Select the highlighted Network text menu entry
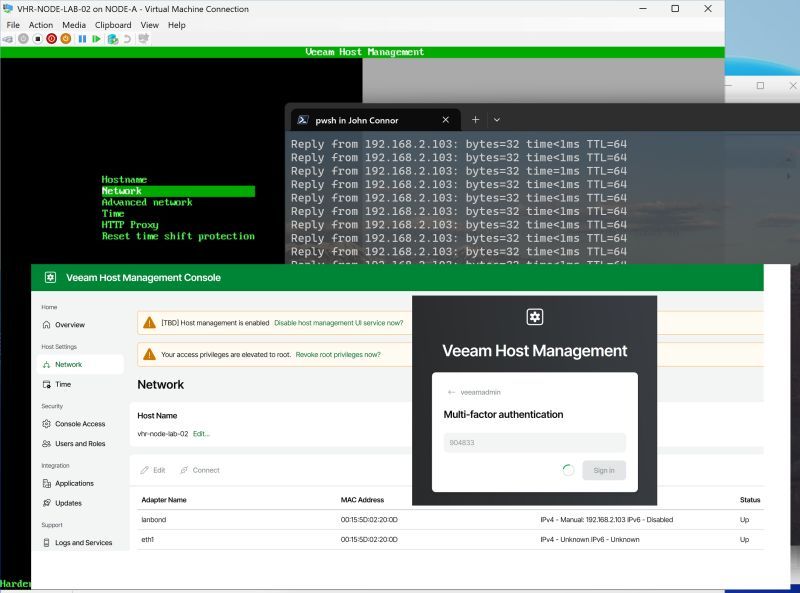This screenshot has height=593, width=800. click(178, 191)
